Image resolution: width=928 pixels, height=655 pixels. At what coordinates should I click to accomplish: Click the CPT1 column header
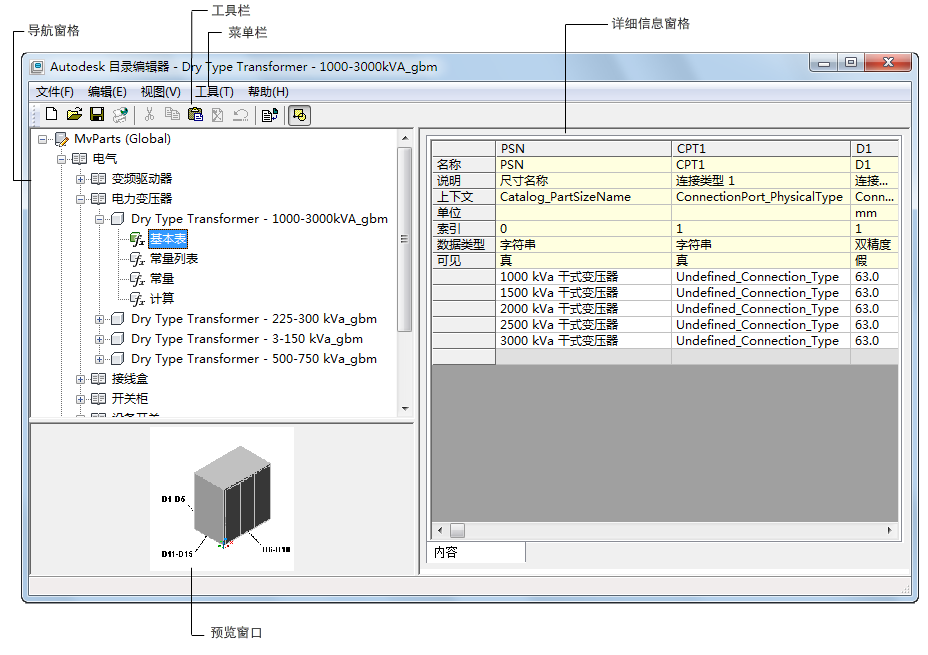pyautogui.click(x=761, y=149)
